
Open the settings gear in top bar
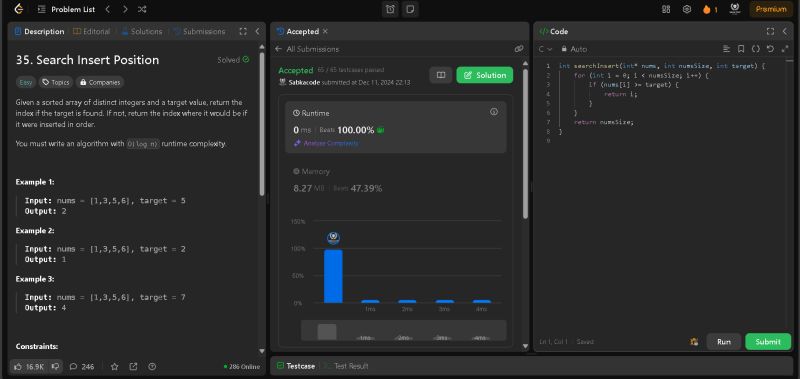687,9
